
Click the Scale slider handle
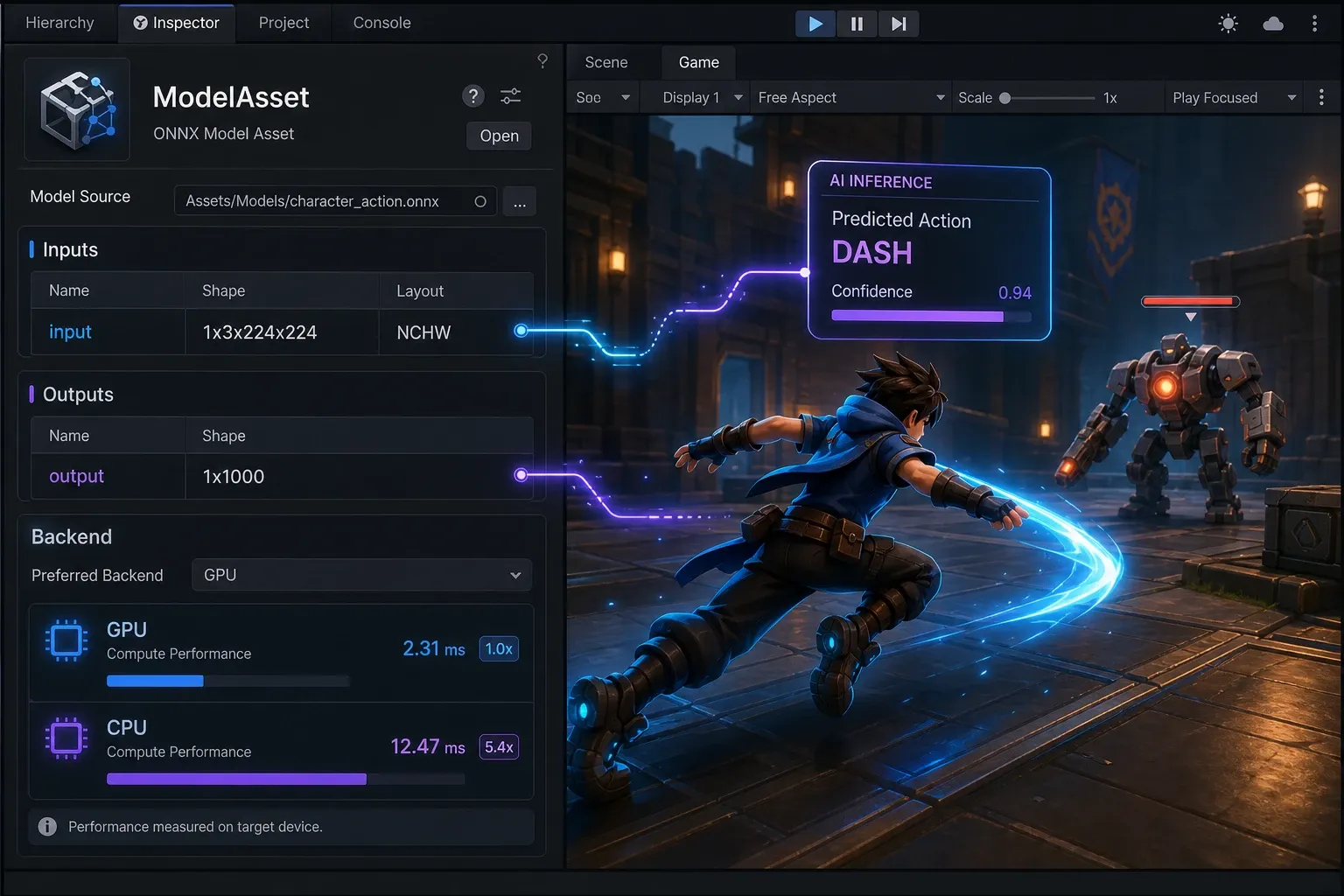(1005, 98)
